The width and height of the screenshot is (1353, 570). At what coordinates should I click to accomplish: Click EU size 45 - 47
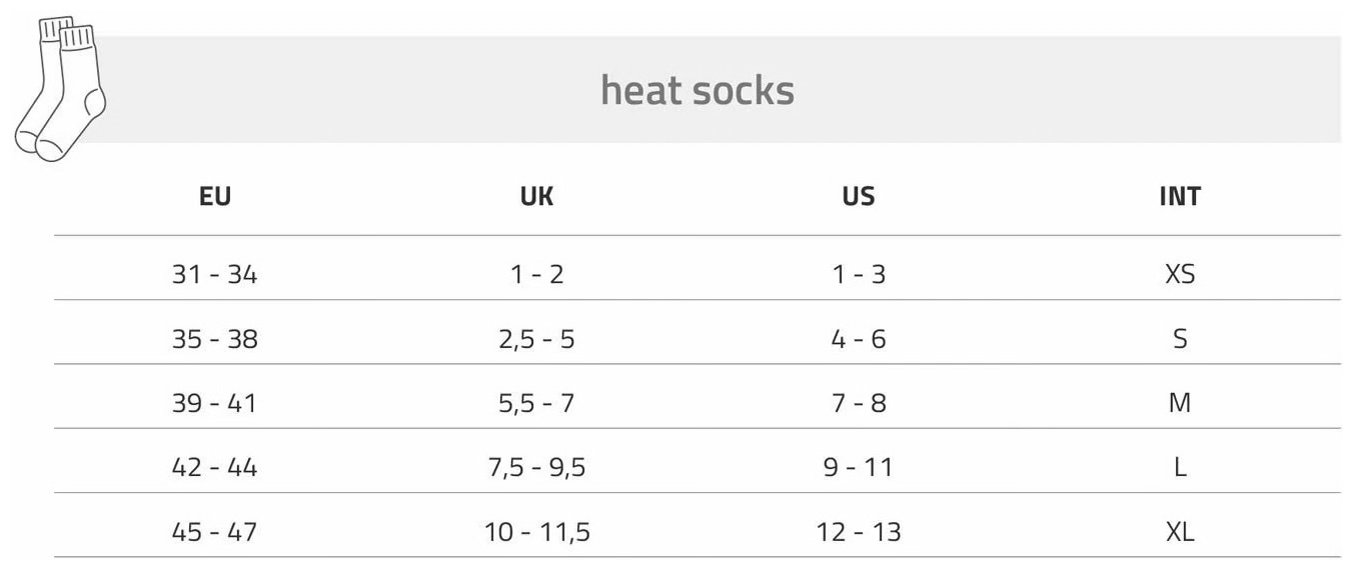[215, 532]
